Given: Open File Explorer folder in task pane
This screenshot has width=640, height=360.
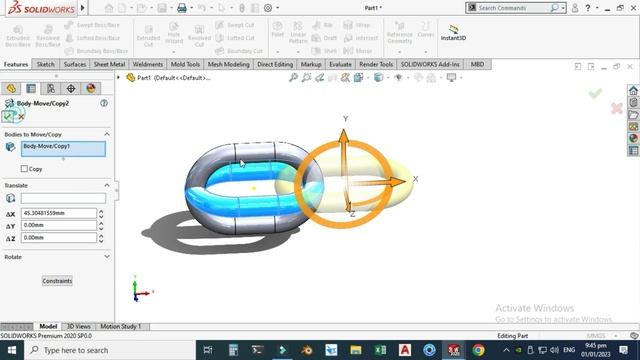Looking at the screenshot, I should coord(633,114).
